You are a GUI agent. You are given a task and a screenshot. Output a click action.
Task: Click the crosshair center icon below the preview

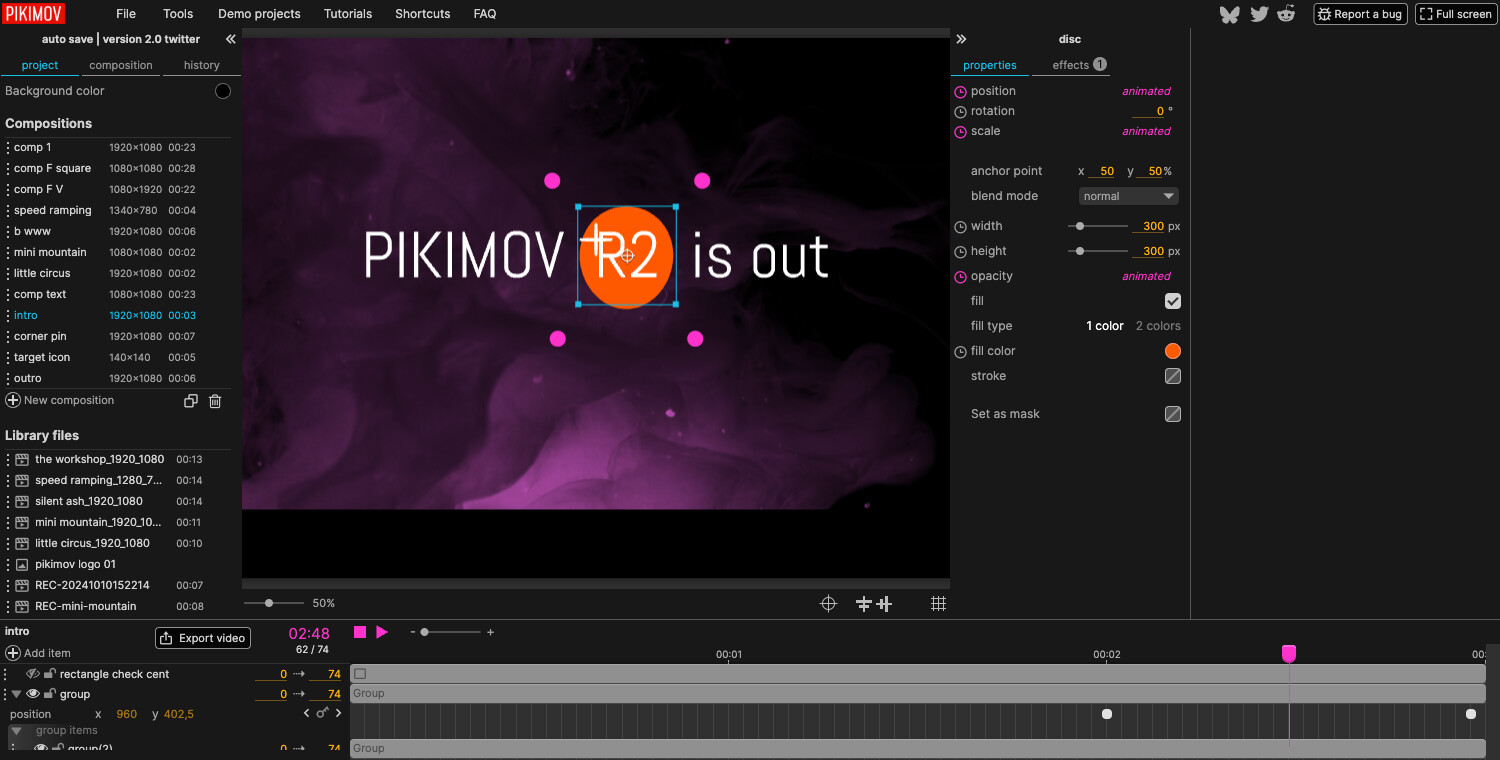828,604
